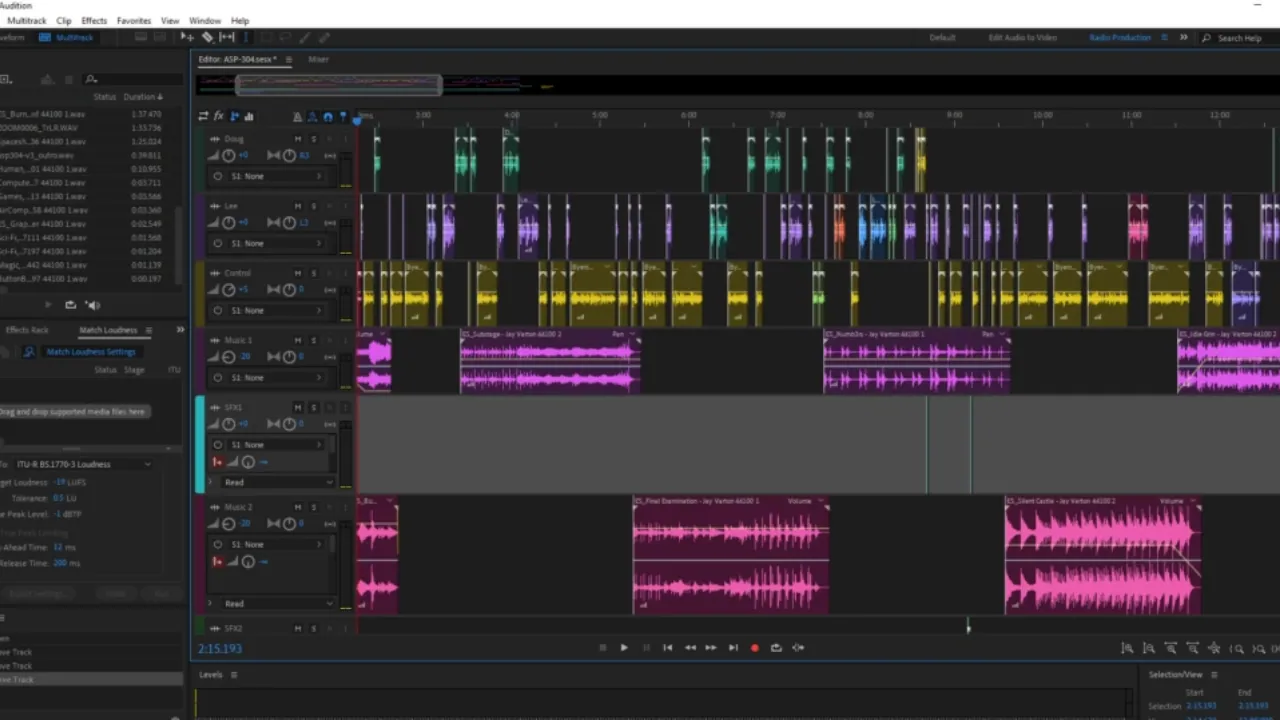Open Lee track S1 send dropdown
This screenshot has width=1280, height=720.
tap(277, 243)
